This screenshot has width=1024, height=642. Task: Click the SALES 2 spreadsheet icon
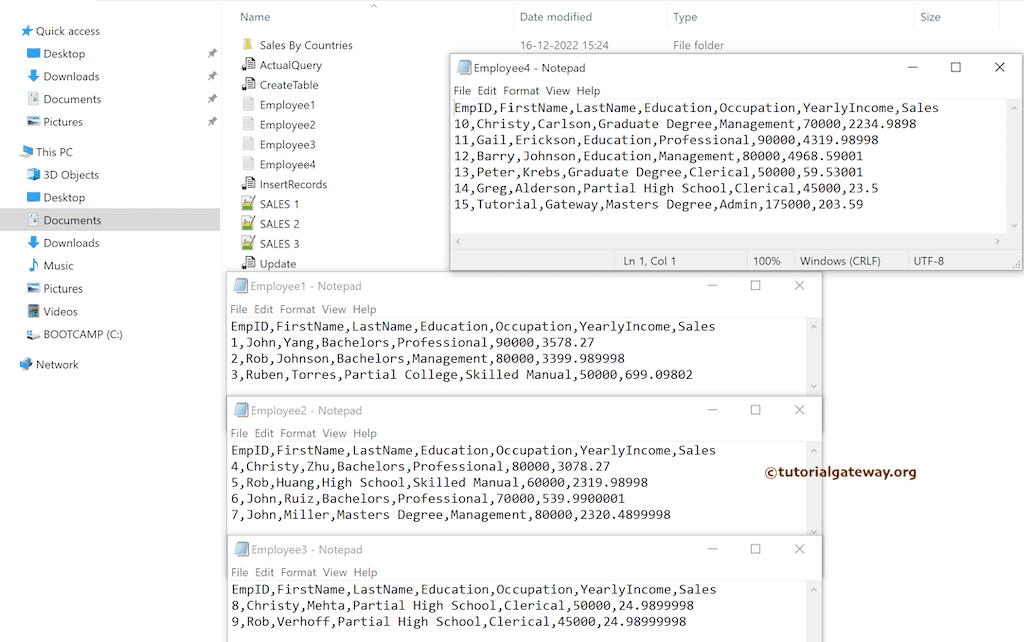(x=248, y=223)
